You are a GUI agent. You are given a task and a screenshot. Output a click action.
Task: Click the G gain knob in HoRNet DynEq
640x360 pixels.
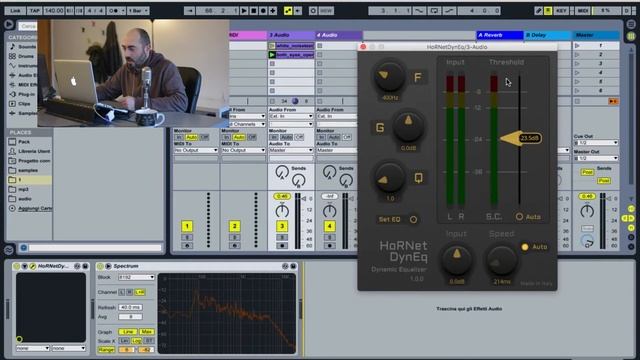coord(408,126)
